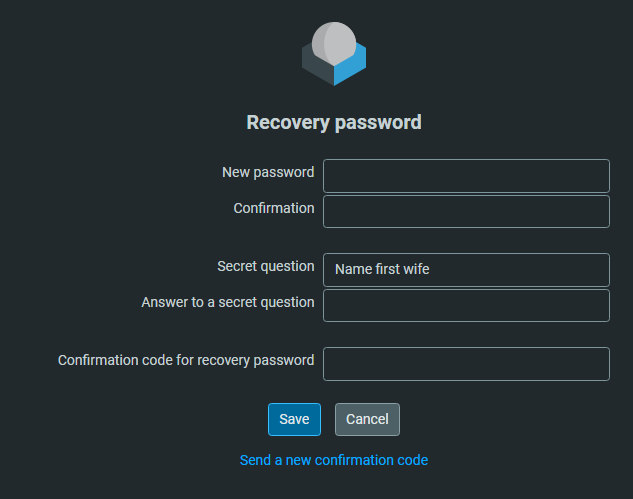Cancel the password recovery
The image size is (633, 499).
coord(367,419)
